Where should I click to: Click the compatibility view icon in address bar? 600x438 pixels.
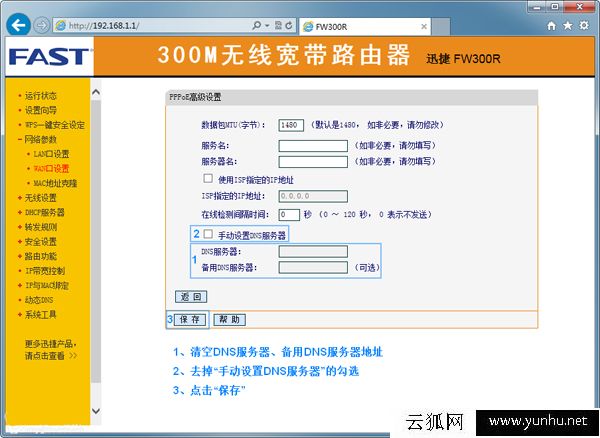point(279,26)
